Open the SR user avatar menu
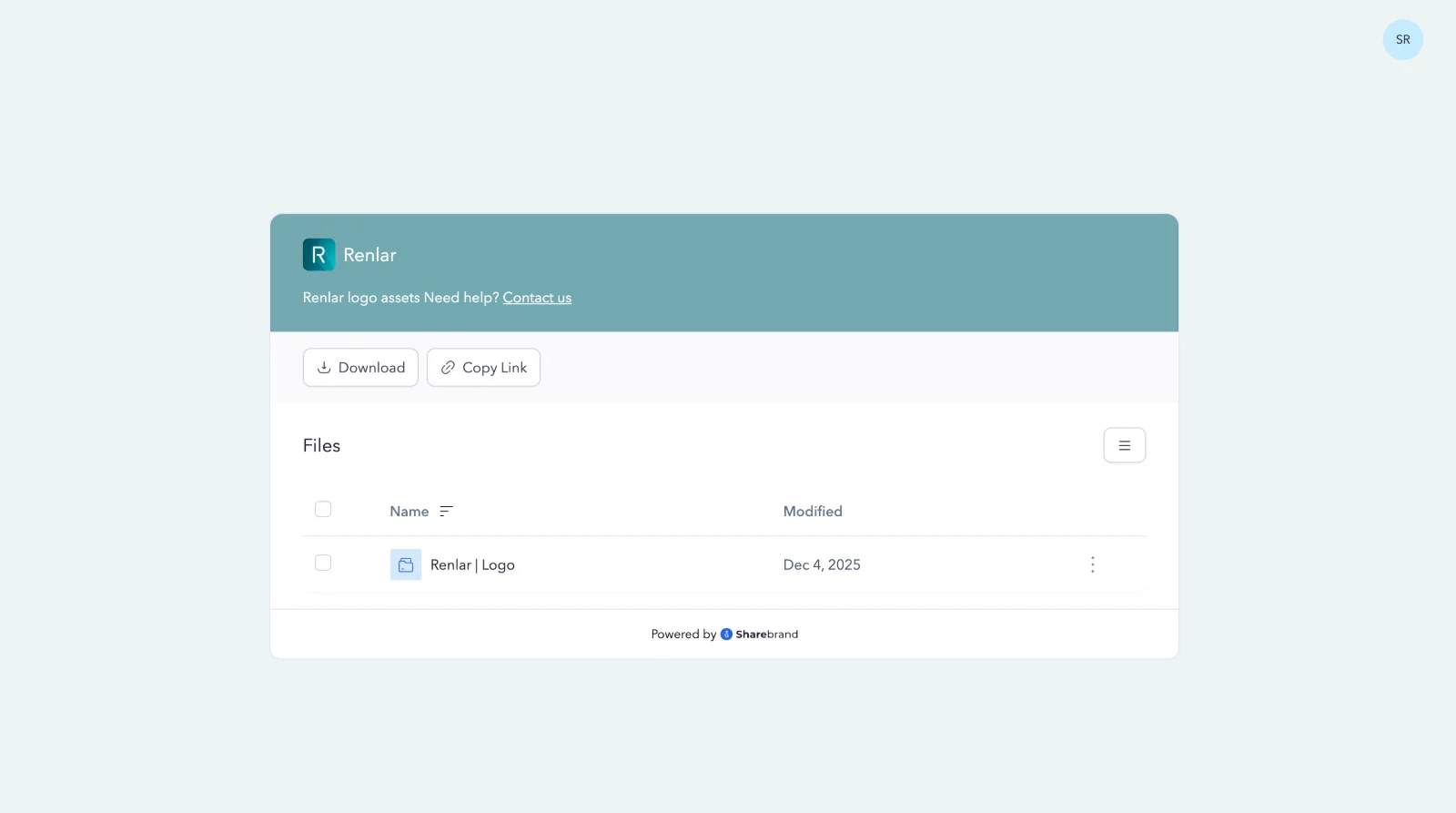 coord(1402,40)
